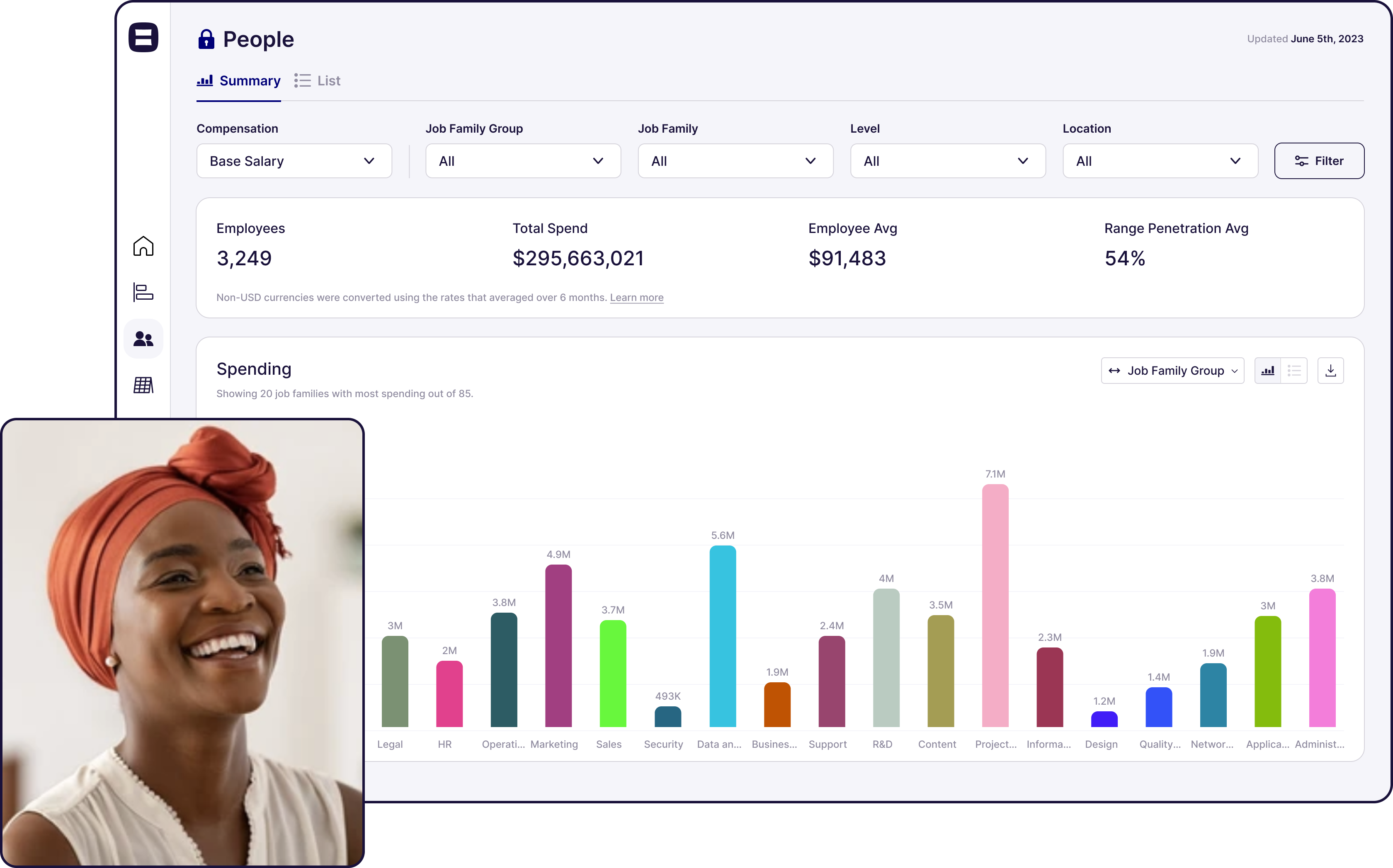Click the home icon in sidebar
The width and height of the screenshot is (1393, 868).
click(143, 246)
